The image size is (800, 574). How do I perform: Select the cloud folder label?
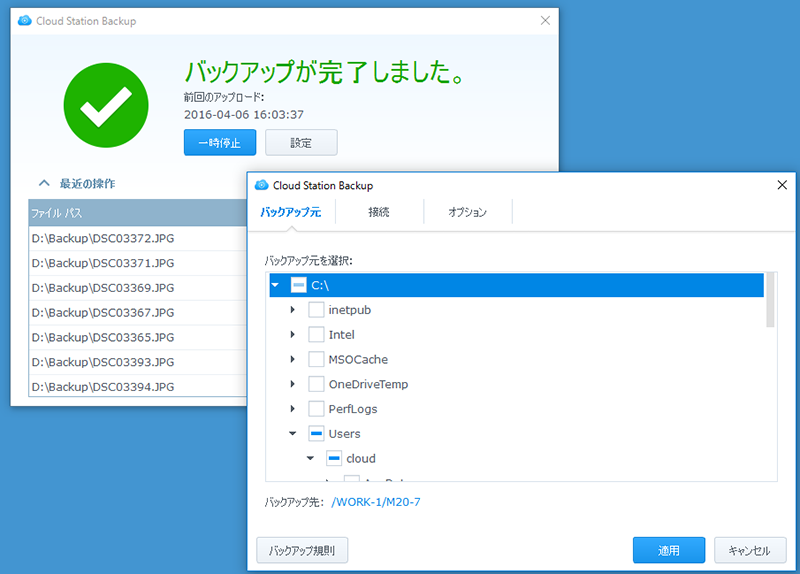point(361,458)
